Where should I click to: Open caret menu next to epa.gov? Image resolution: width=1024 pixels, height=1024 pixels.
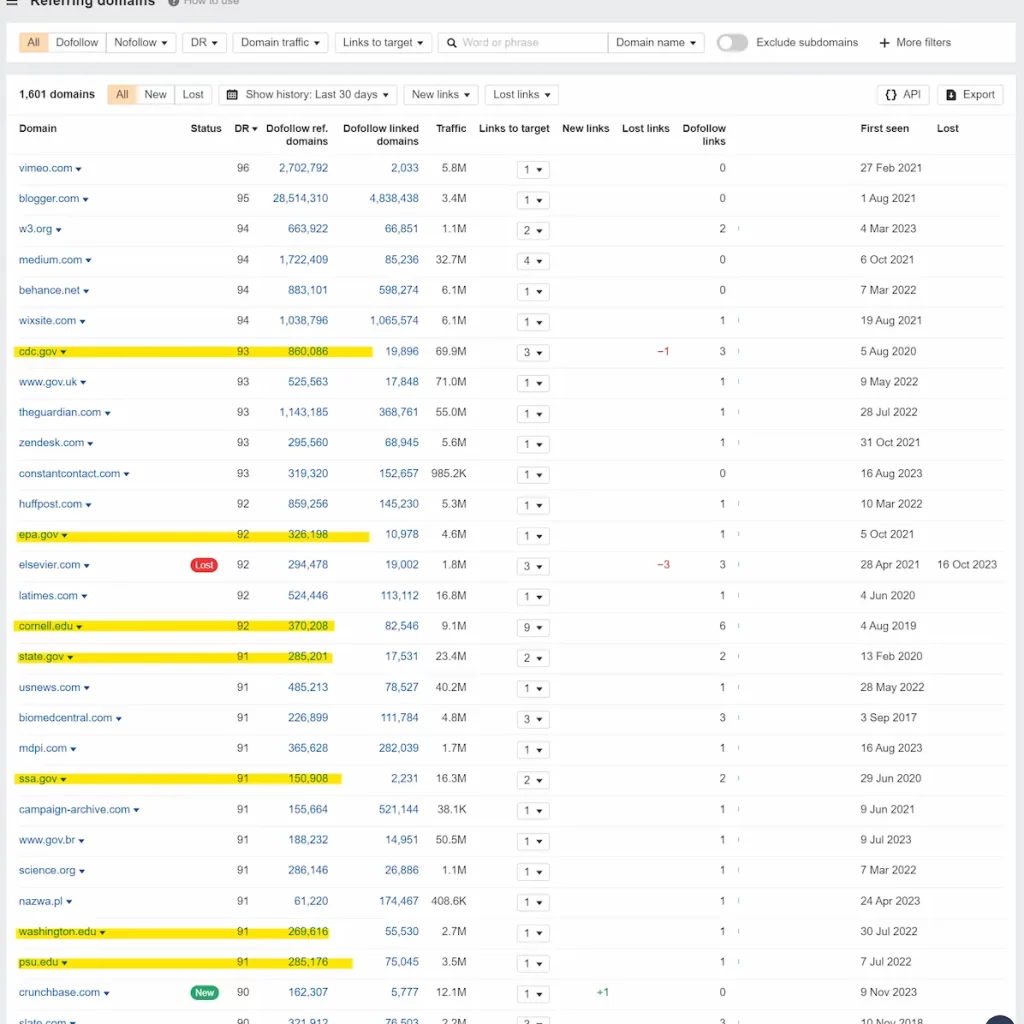(x=65, y=536)
